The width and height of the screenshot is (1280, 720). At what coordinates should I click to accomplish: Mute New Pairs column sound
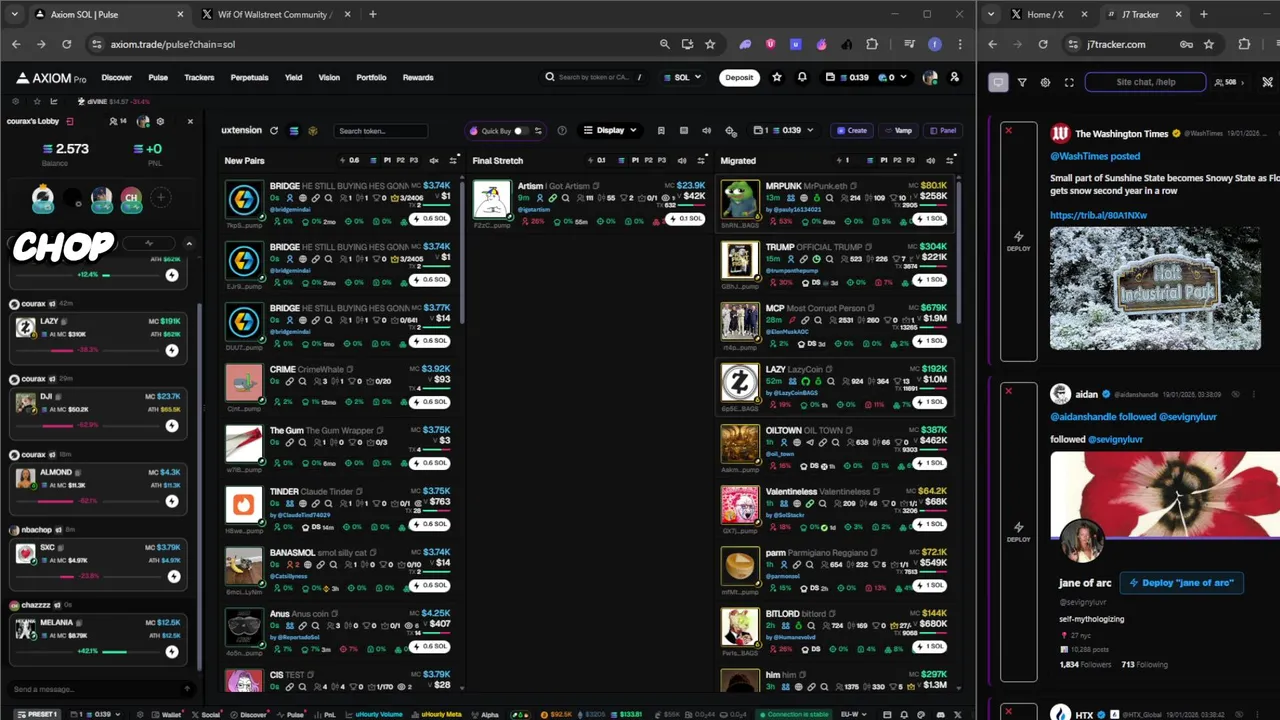click(x=434, y=160)
